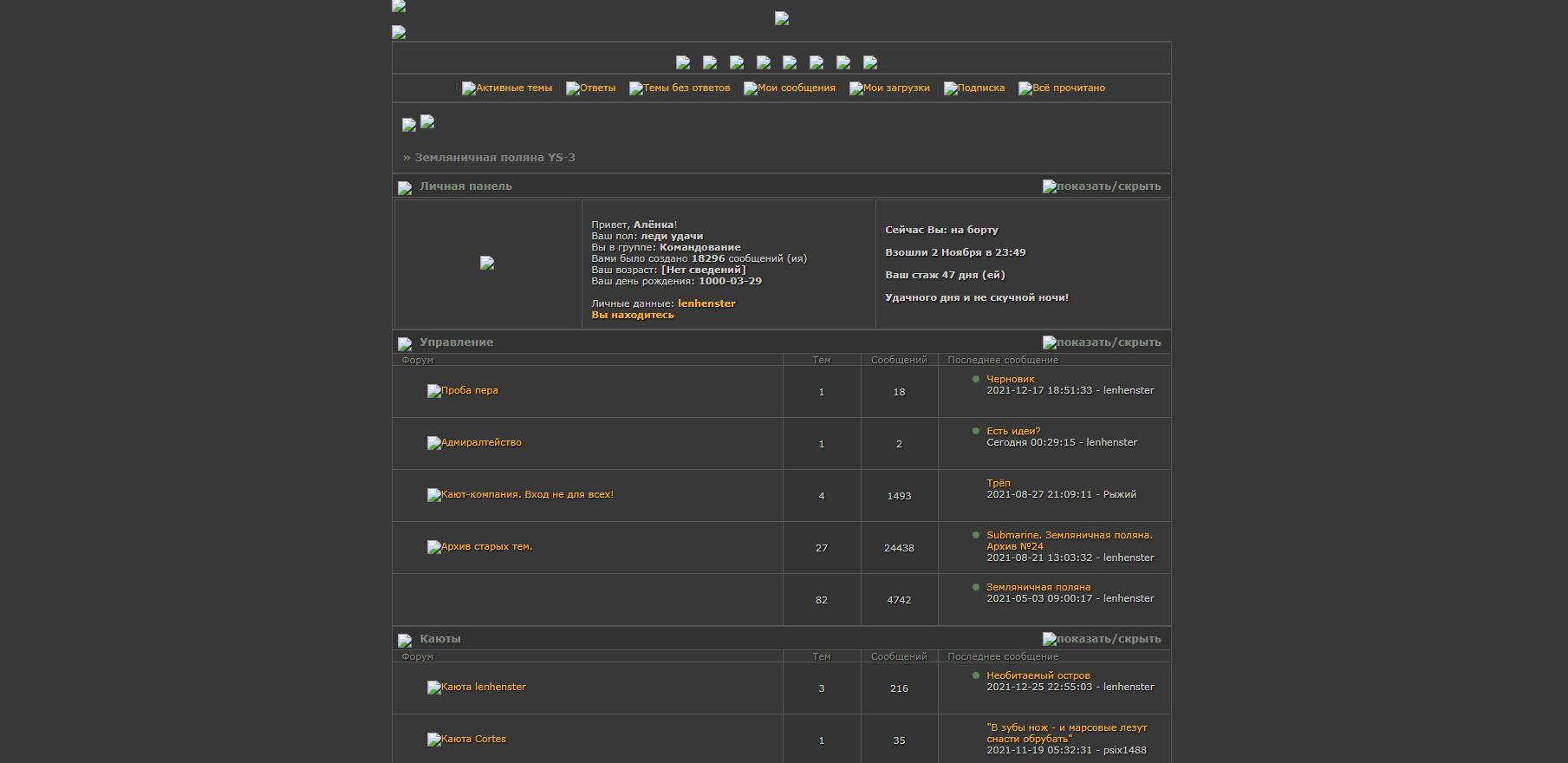Click the icon left of Управление header

coord(405,344)
